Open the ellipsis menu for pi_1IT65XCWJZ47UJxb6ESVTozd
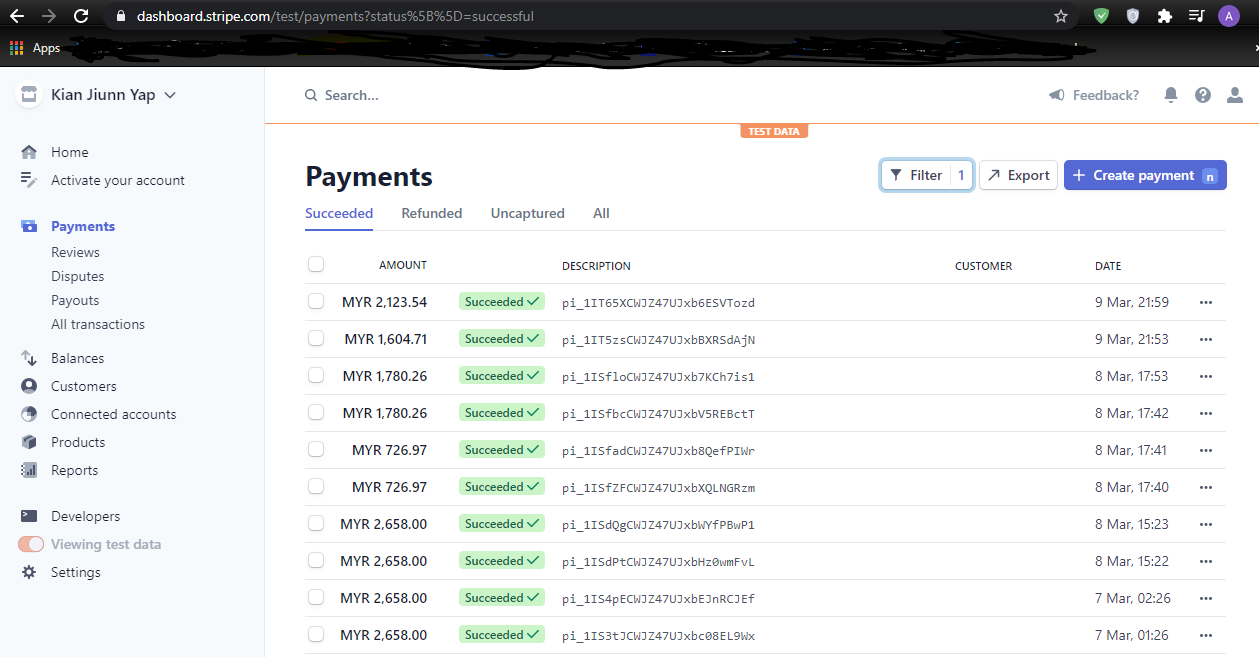 1205,302
